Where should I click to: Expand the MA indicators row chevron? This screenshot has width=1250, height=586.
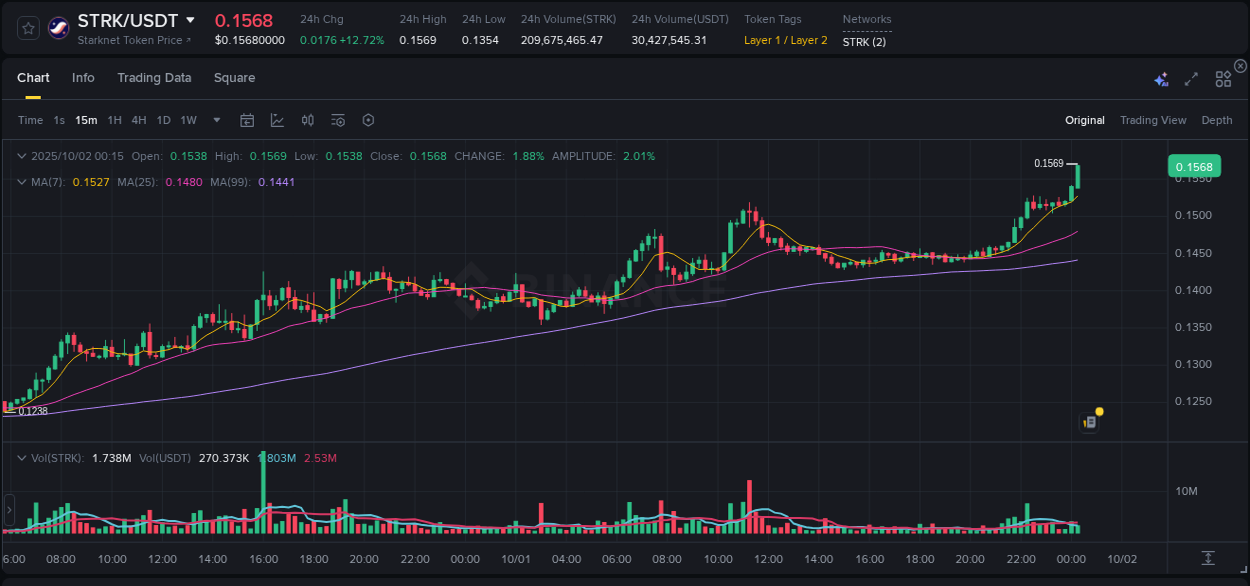point(22,182)
